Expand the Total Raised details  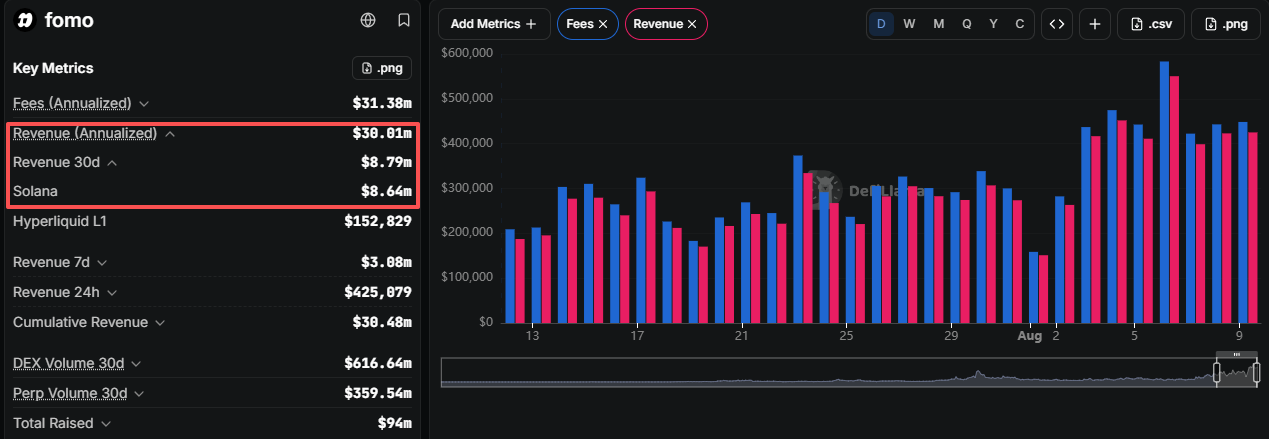point(61,423)
